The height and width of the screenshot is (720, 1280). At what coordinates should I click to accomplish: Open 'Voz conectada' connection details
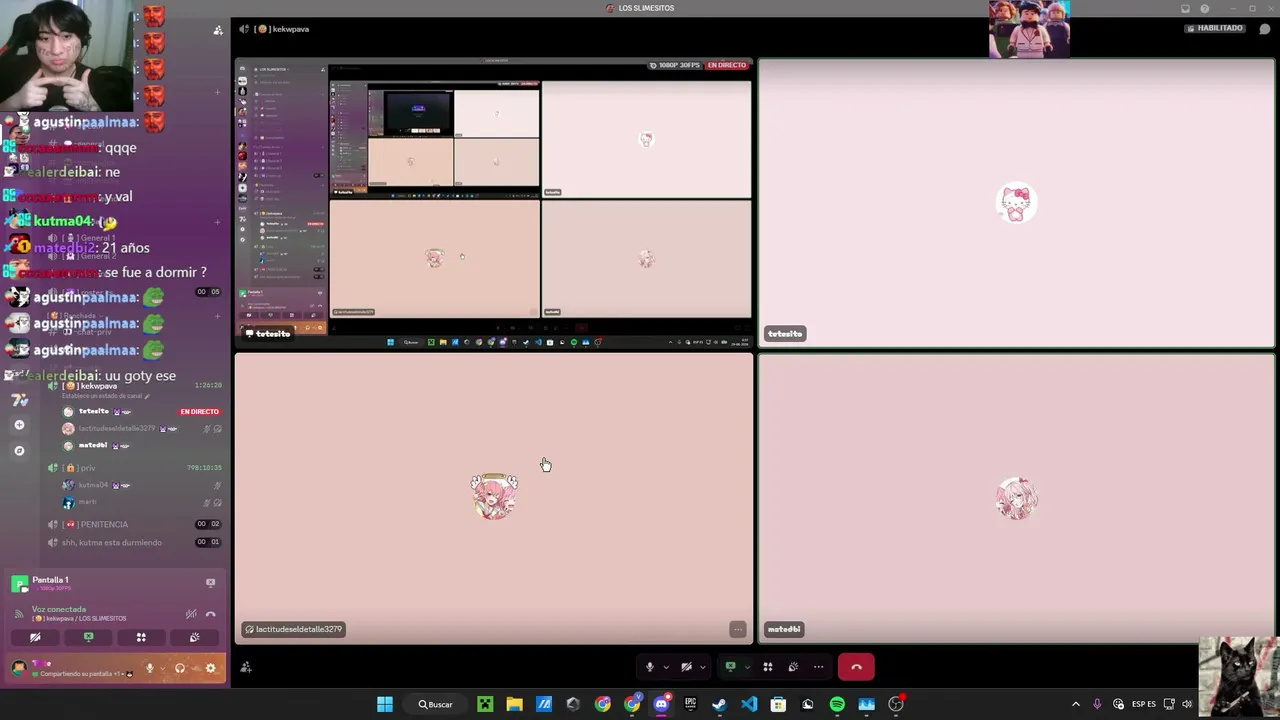(x=59, y=609)
